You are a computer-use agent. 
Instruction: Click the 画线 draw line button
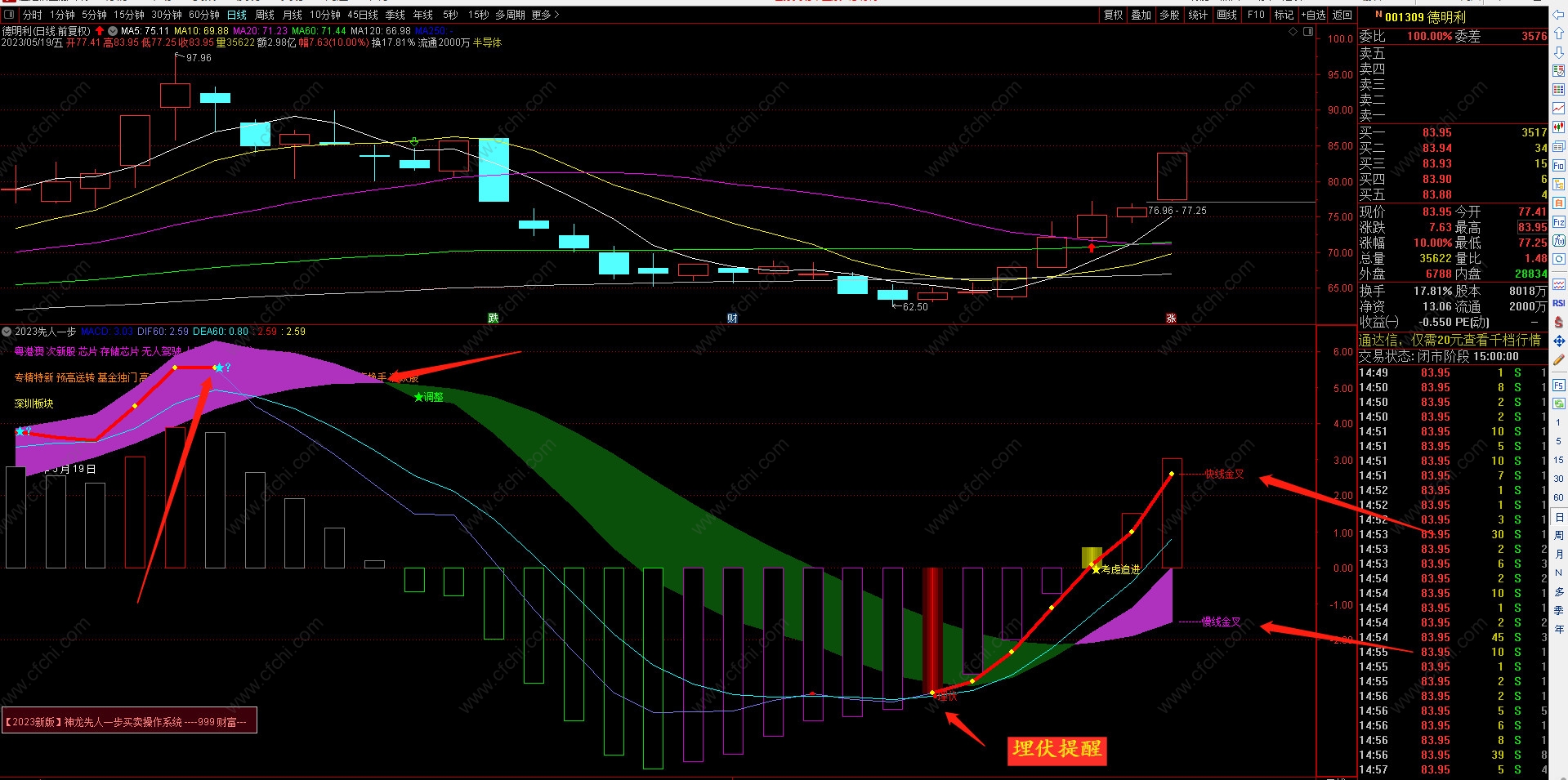pyautogui.click(x=1226, y=15)
